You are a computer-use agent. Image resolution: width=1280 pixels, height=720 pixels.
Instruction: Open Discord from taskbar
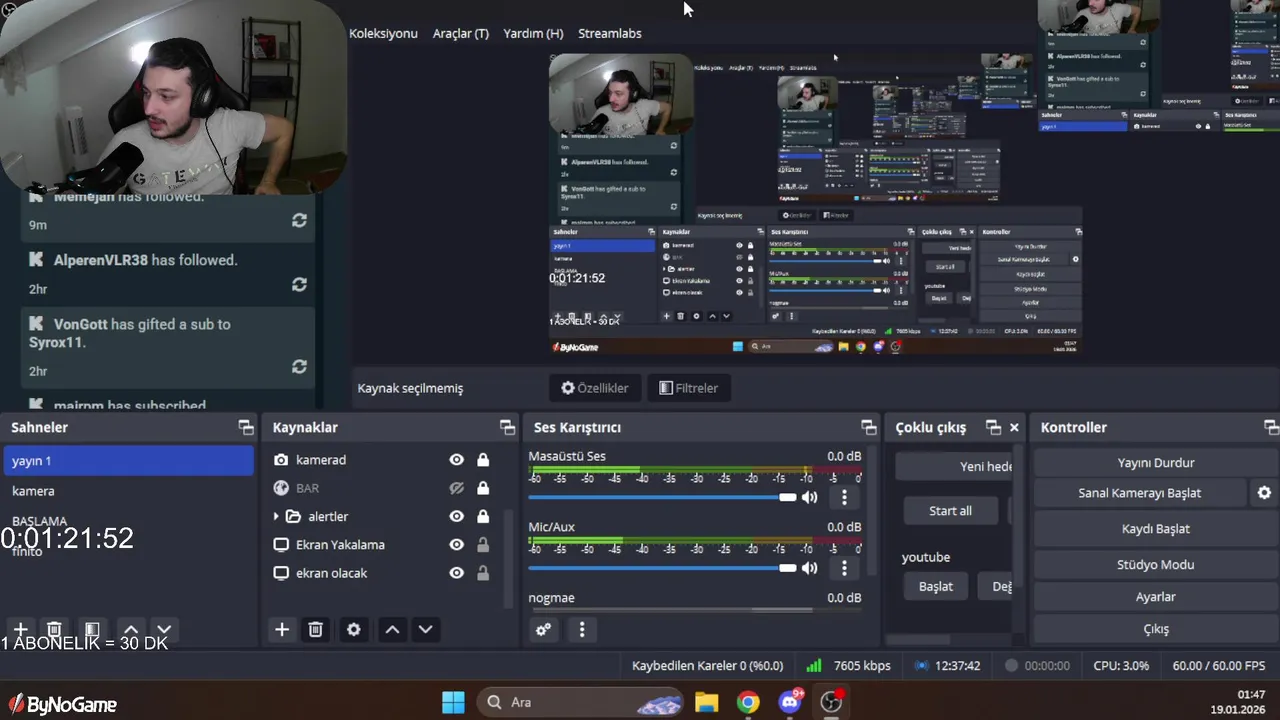tap(790, 702)
